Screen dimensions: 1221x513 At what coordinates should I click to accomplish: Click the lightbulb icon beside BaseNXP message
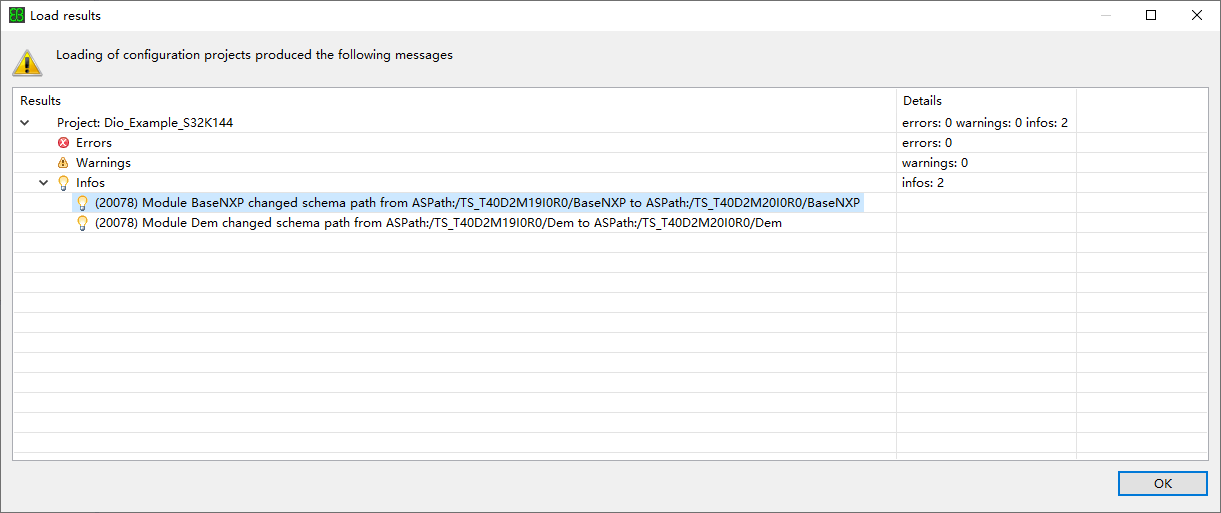point(83,203)
